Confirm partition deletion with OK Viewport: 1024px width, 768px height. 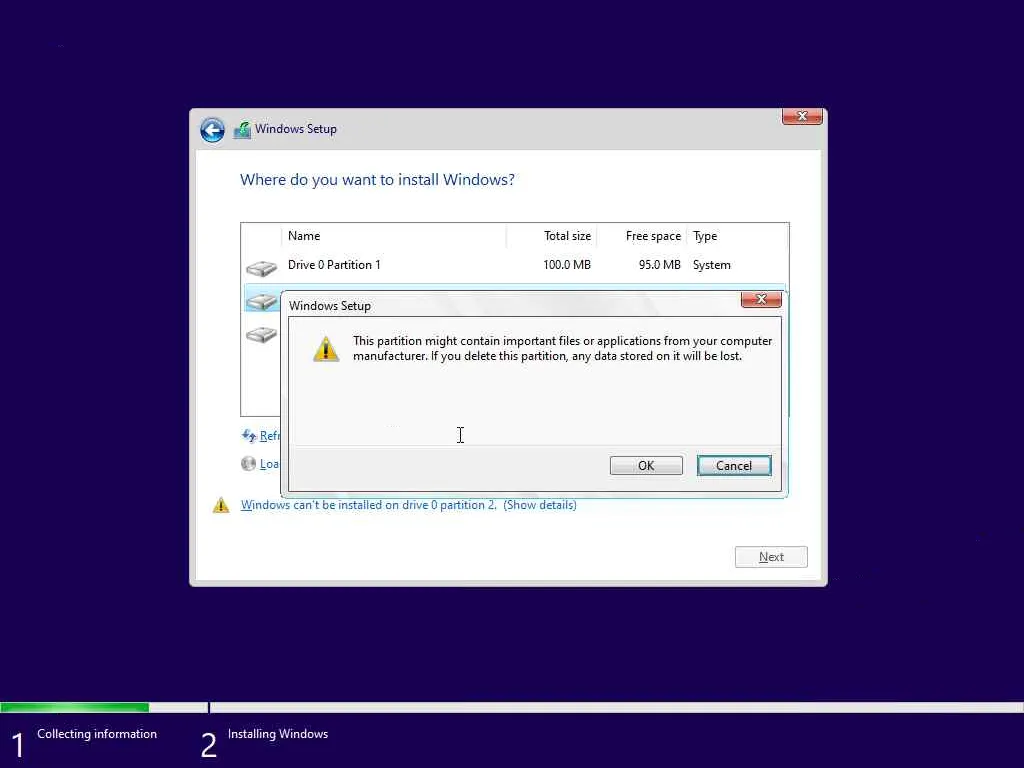click(646, 466)
